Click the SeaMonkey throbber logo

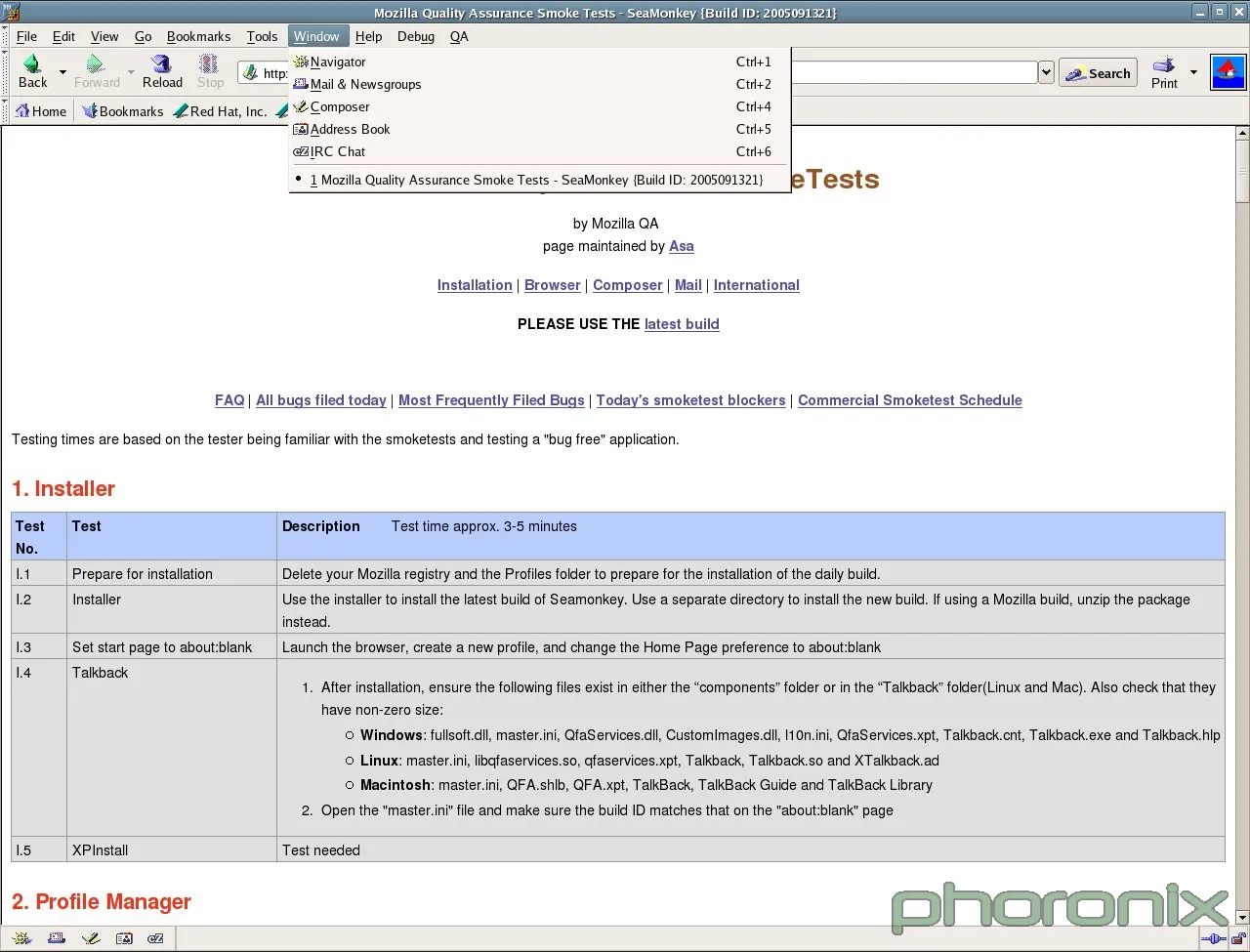(1228, 72)
